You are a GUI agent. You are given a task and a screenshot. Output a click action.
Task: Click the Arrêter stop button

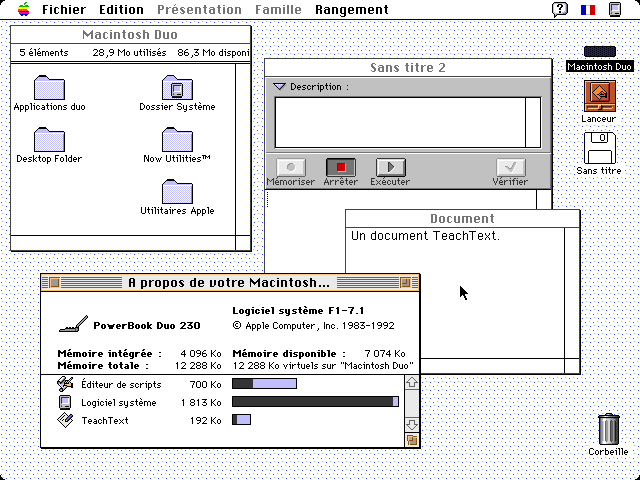click(x=340, y=167)
